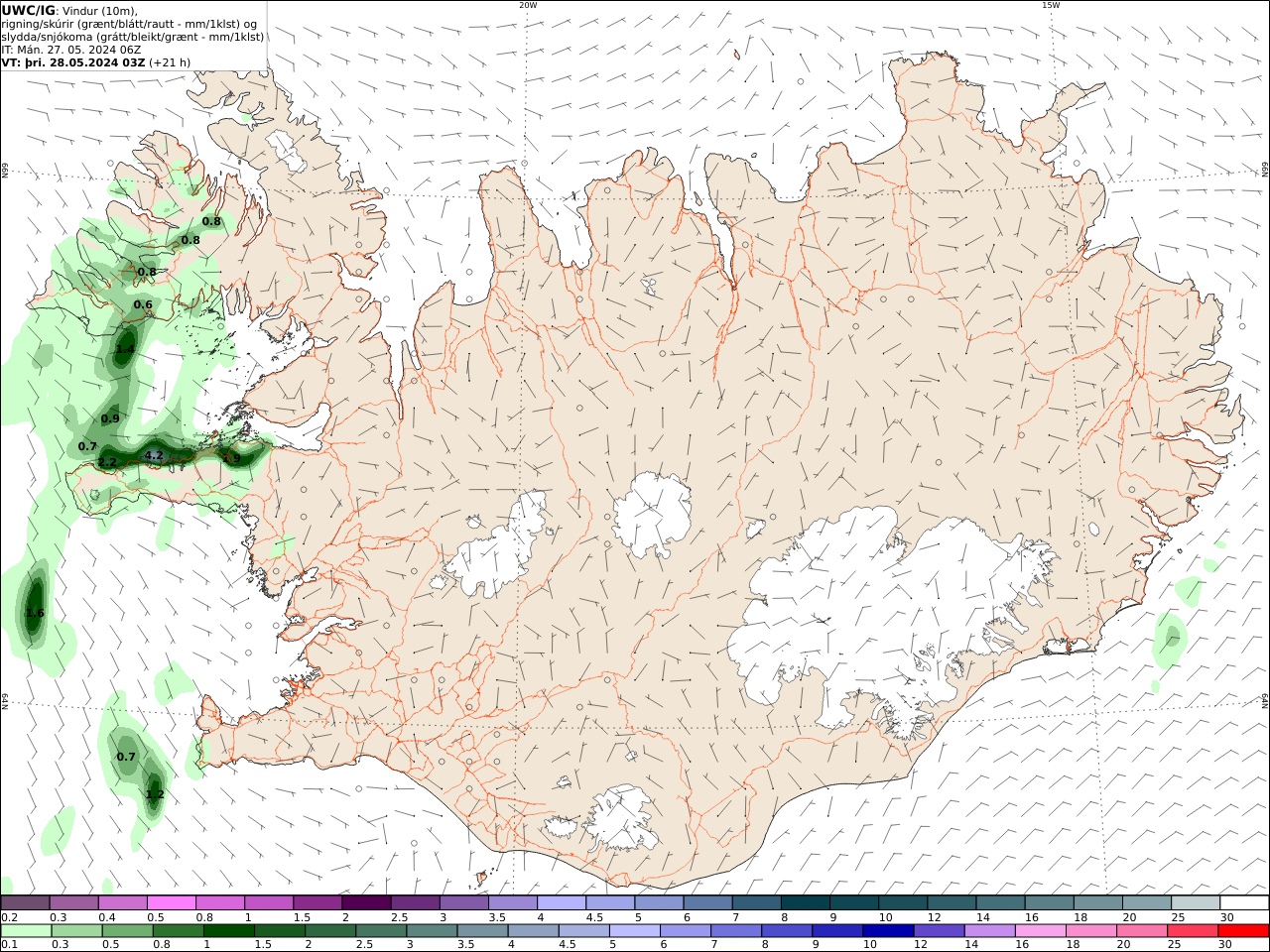This screenshot has height=952, width=1270.
Task: Pick the bright magenta 0.5 swatch in upper legend
Action: coord(172,902)
